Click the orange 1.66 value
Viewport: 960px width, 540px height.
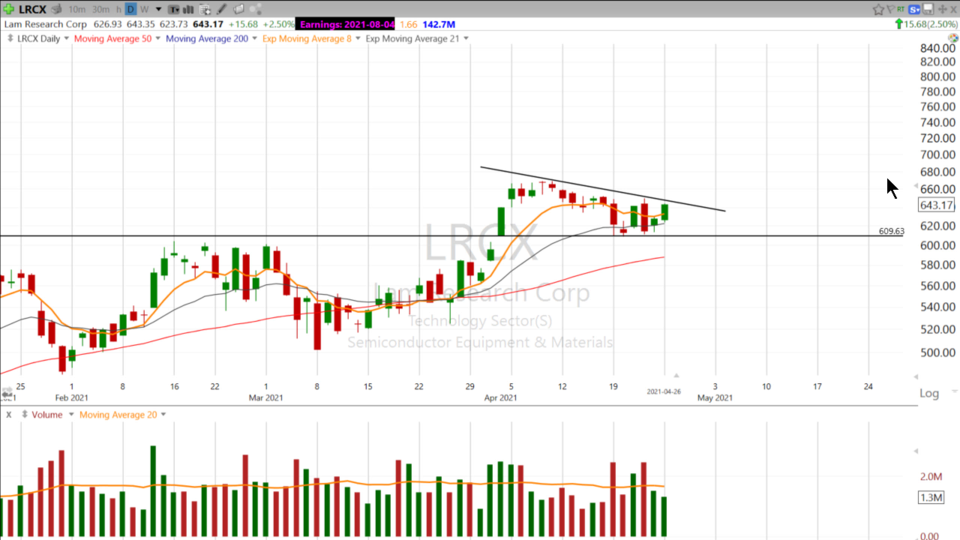pyautogui.click(x=408, y=24)
